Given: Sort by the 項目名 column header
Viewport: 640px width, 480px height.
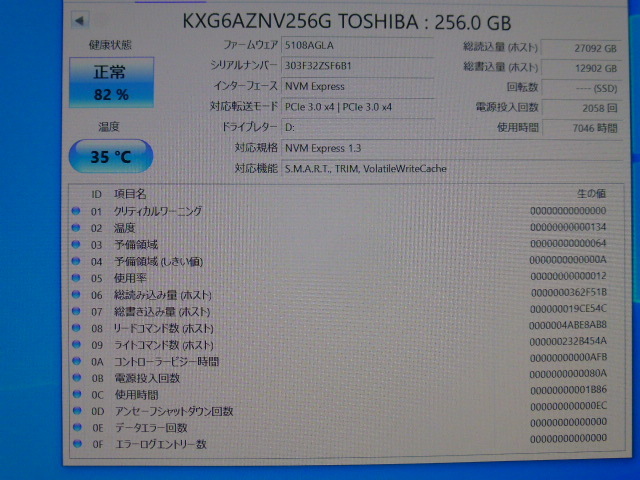Looking at the screenshot, I should point(130,194).
